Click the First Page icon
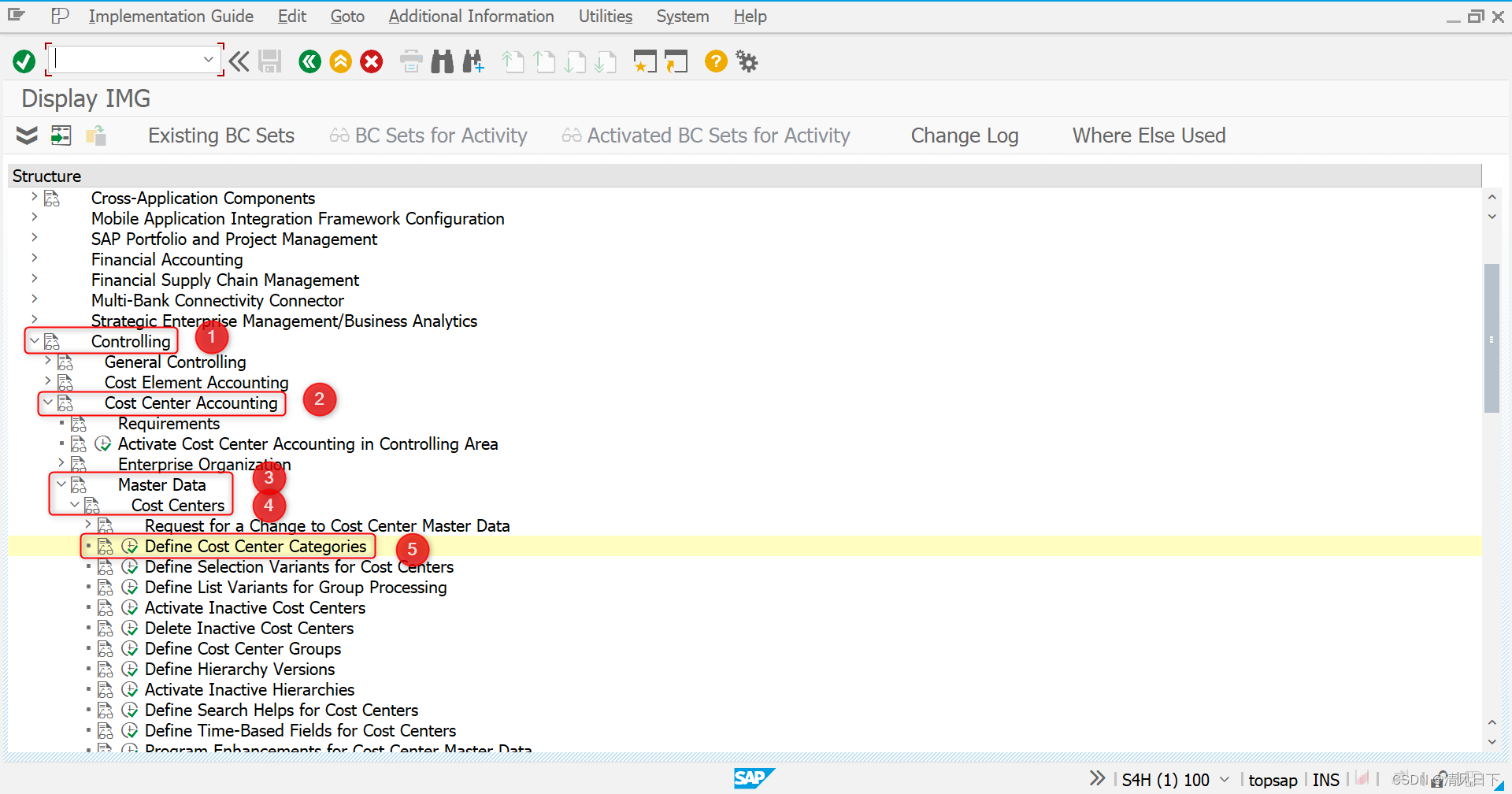The image size is (1512, 794). pos(513,61)
